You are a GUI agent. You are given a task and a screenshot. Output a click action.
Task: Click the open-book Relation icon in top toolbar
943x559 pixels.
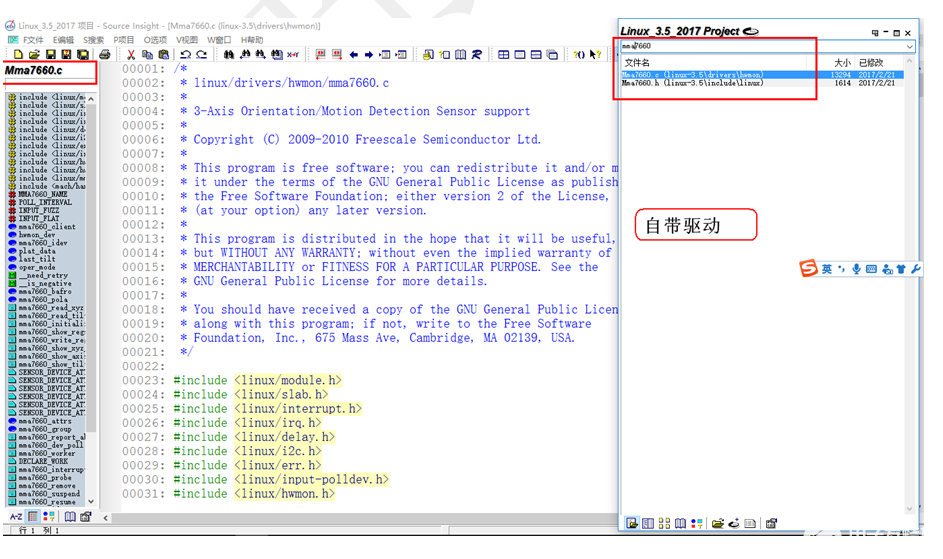coord(460,55)
